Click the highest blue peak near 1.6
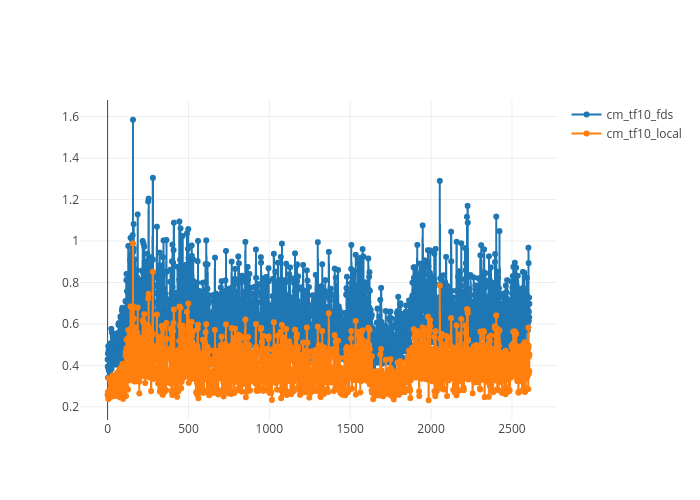Image resolution: width=700 pixels, height=500 pixels. [x=133, y=120]
